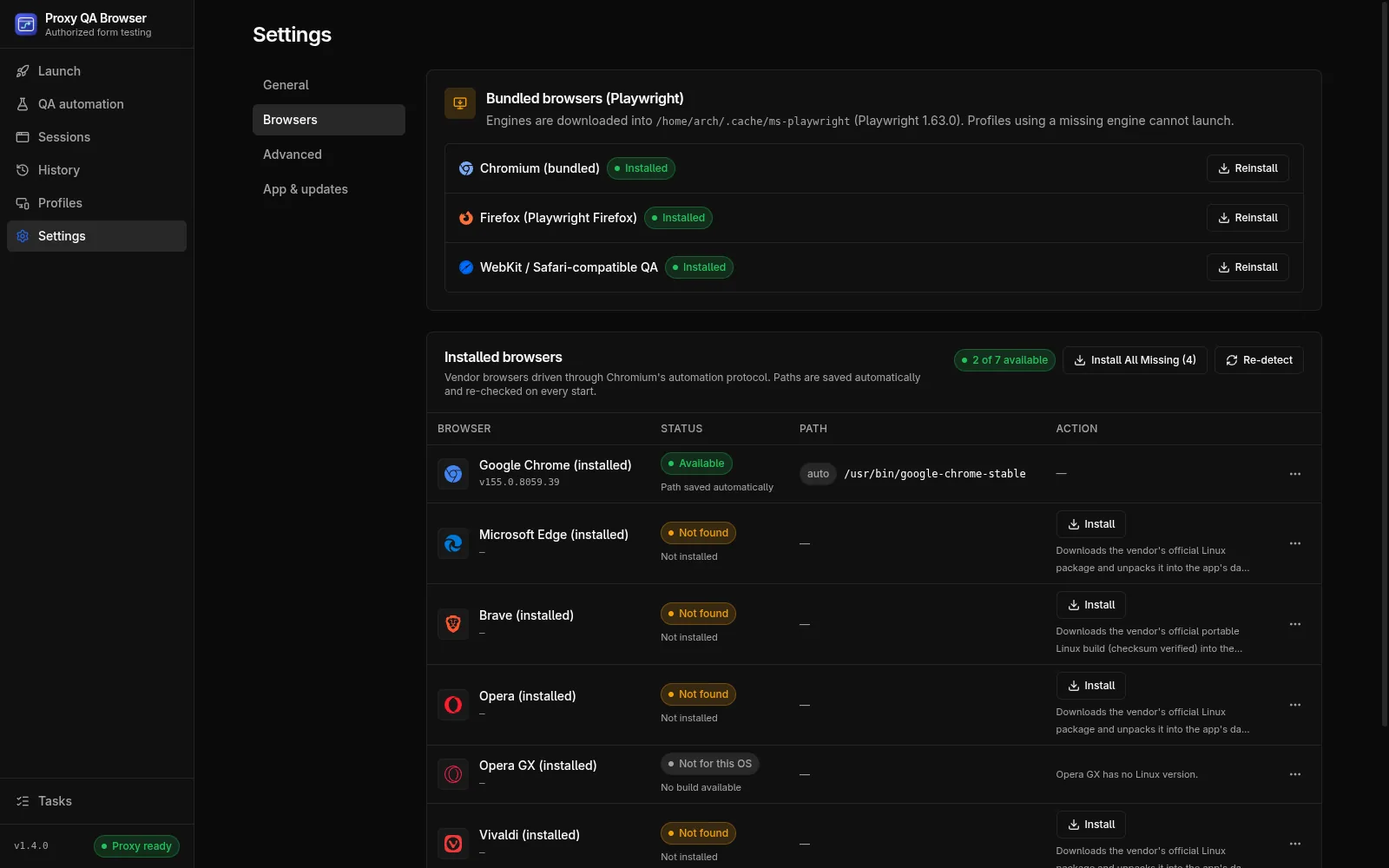Click the 2 of 7 available badge
1389x868 pixels.
point(1004,360)
